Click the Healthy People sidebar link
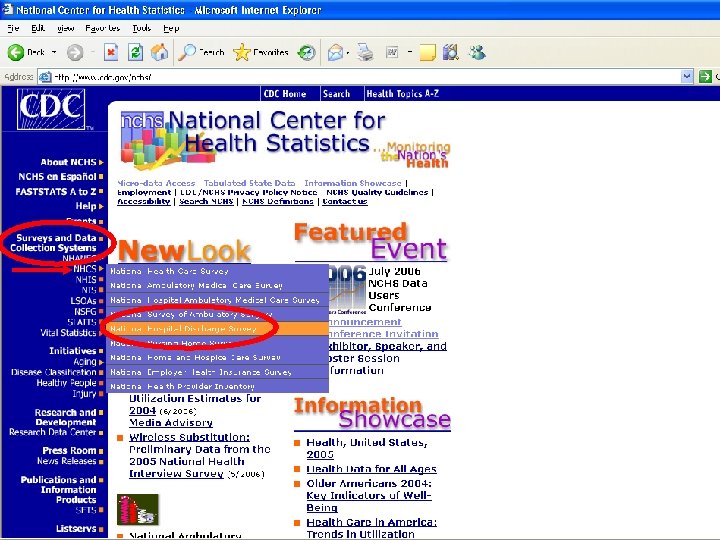 point(67,383)
